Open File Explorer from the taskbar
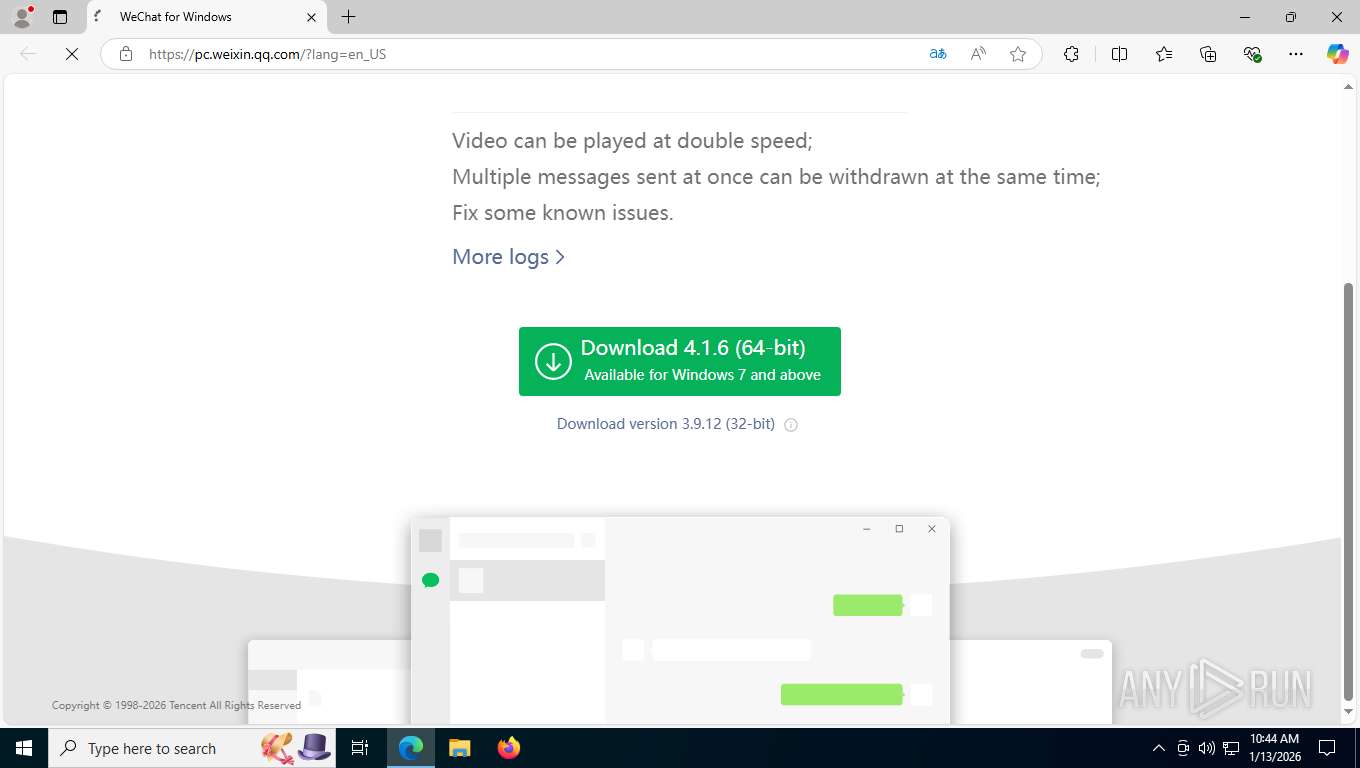The height and width of the screenshot is (768, 1360). (459, 748)
